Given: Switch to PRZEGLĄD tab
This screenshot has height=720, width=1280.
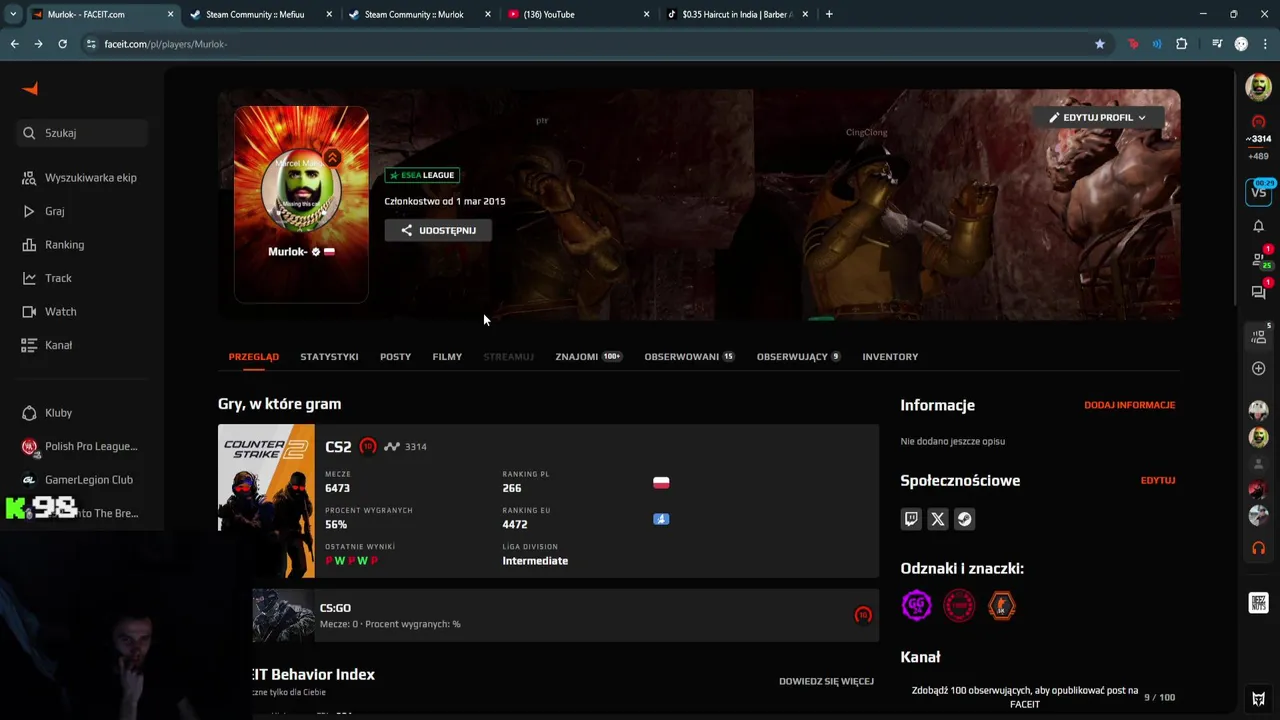Looking at the screenshot, I should click(254, 357).
